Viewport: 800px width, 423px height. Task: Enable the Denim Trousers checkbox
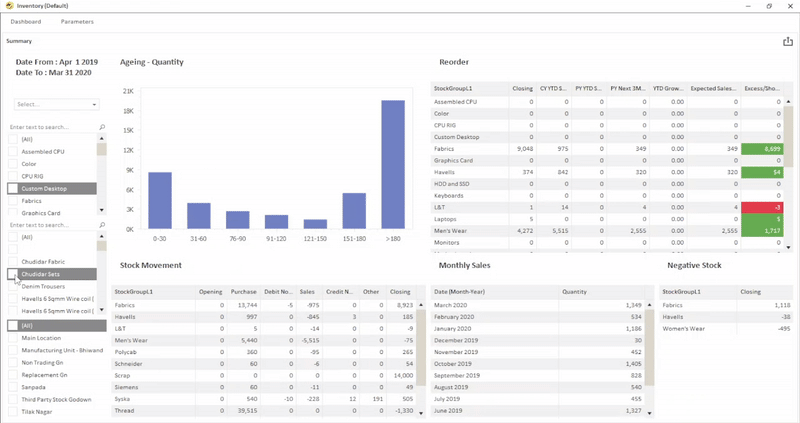13,286
